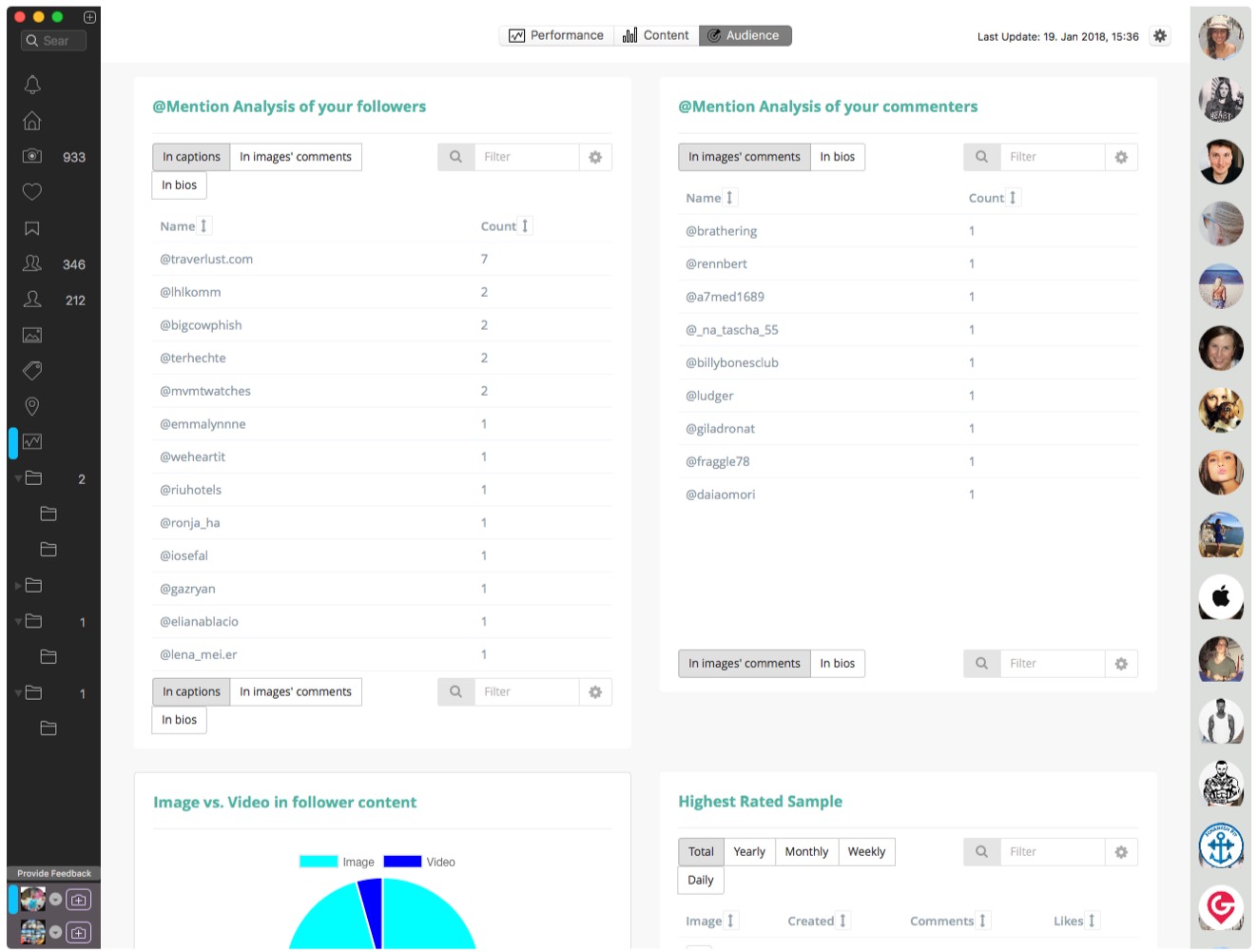Go to the home feed icon
Image resolution: width=1258 pixels, height=952 pixels.
pyautogui.click(x=32, y=121)
